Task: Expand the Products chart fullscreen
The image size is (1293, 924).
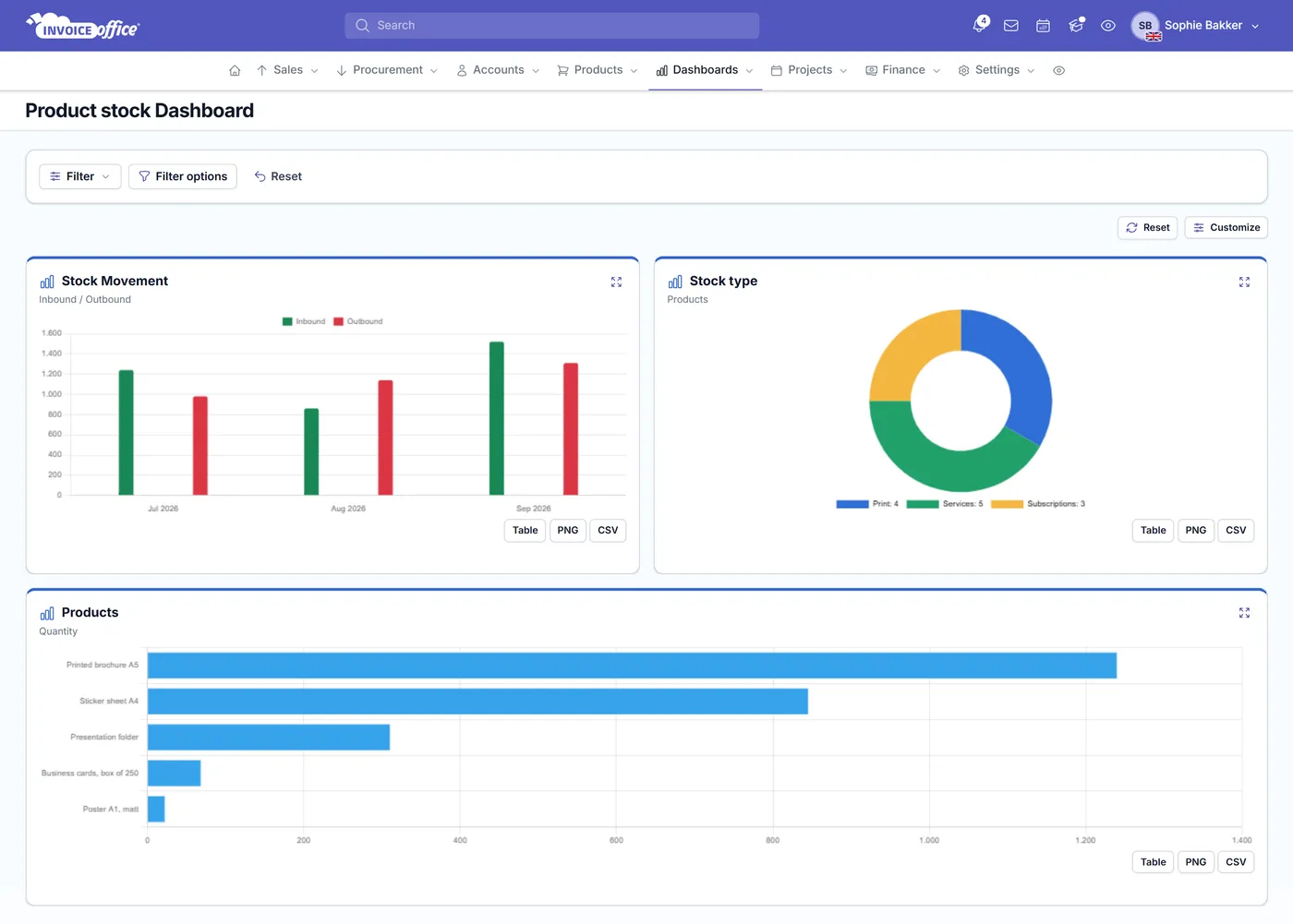Action: coord(1244,613)
